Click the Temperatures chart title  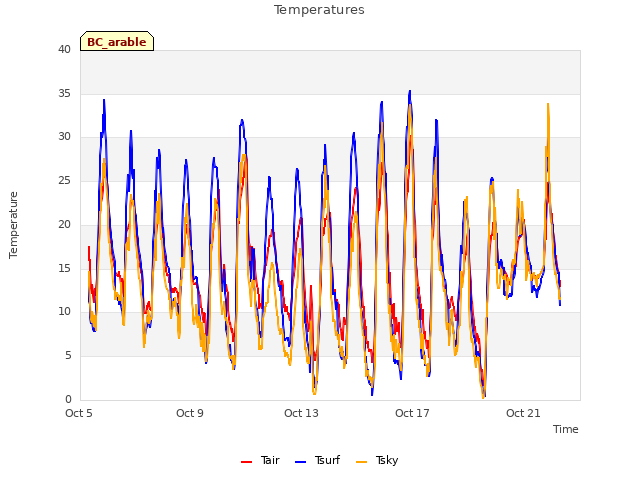pos(319,10)
